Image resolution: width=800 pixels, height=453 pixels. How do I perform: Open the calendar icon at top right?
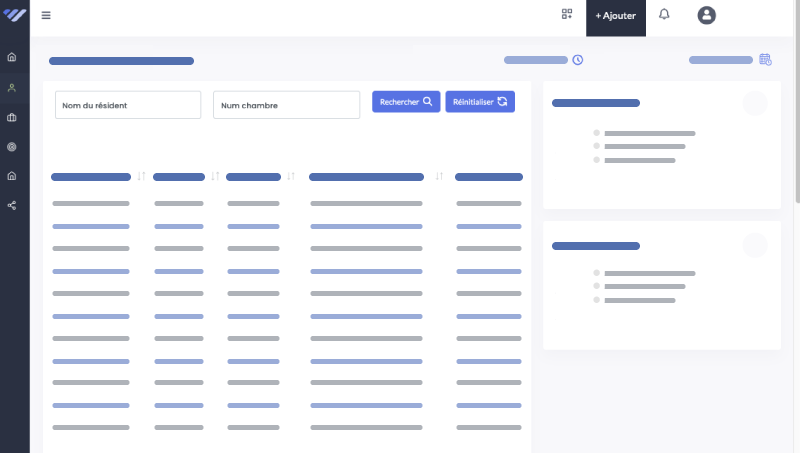(765, 60)
